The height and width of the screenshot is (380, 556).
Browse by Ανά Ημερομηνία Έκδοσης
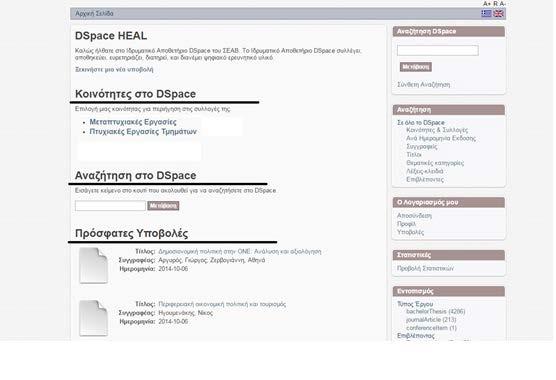[x=441, y=138]
